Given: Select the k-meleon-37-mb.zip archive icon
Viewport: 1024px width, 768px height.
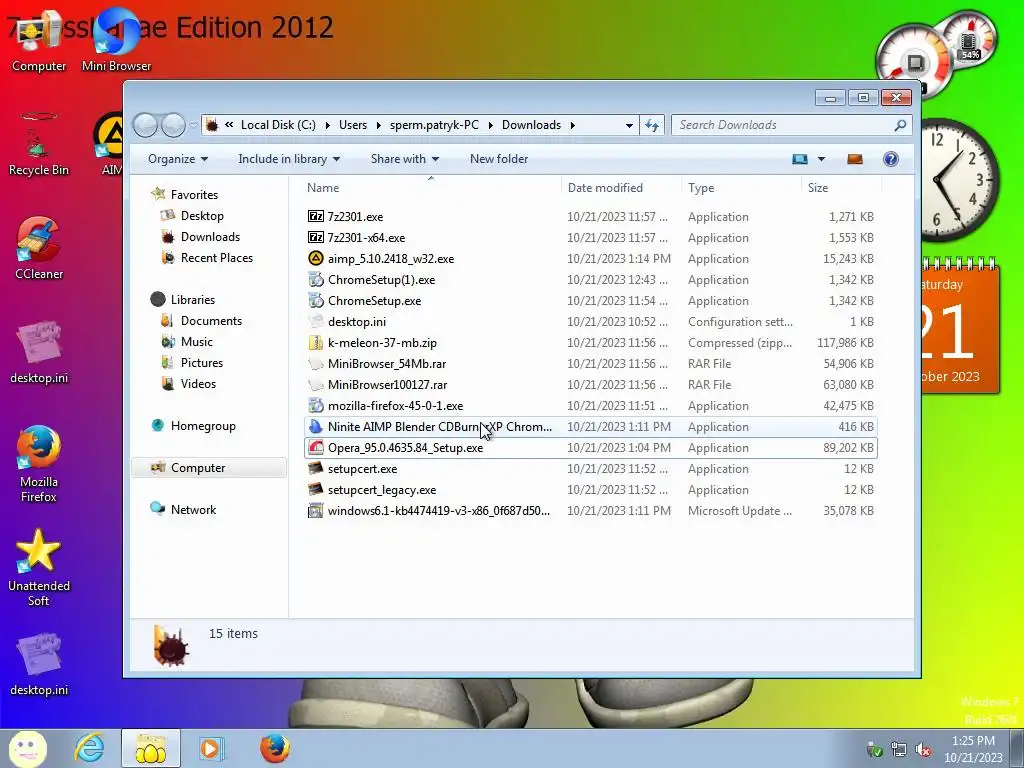Looking at the screenshot, I should (316, 342).
